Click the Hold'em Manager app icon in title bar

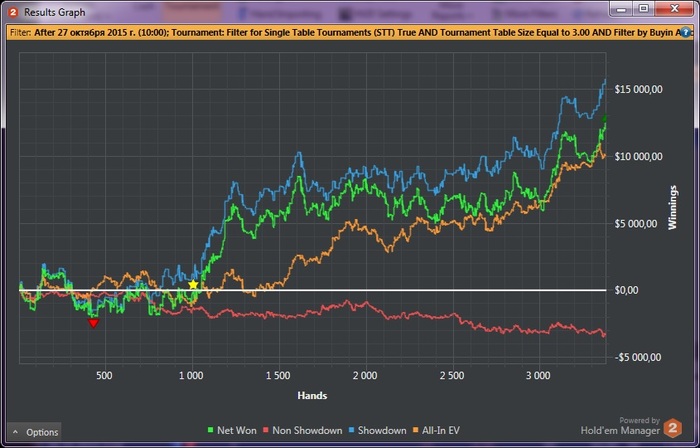pyautogui.click(x=13, y=12)
